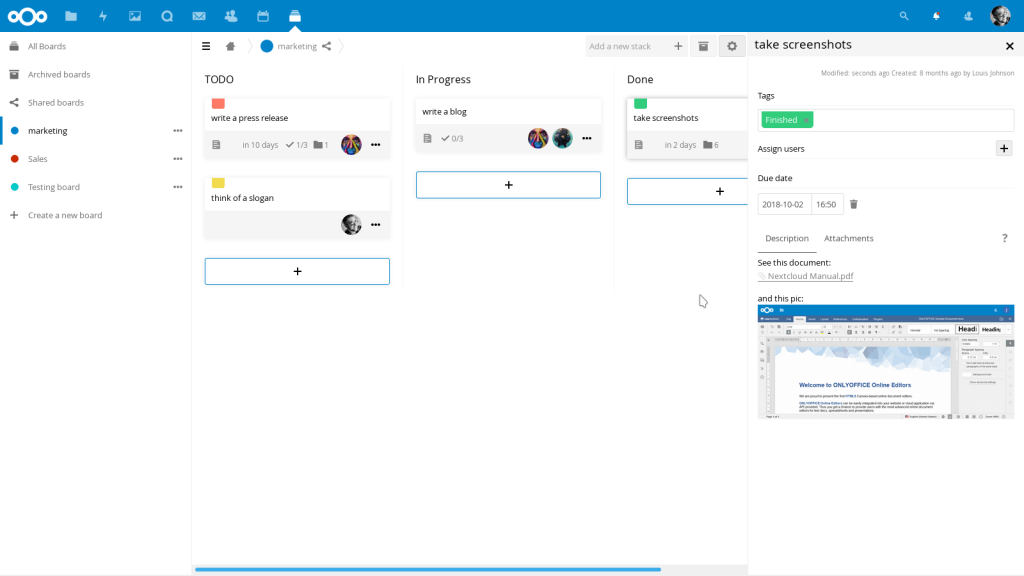The width and height of the screenshot is (1024, 576).
Task: Toggle the navigation sidebar with hamburger icon
Action: (x=206, y=46)
